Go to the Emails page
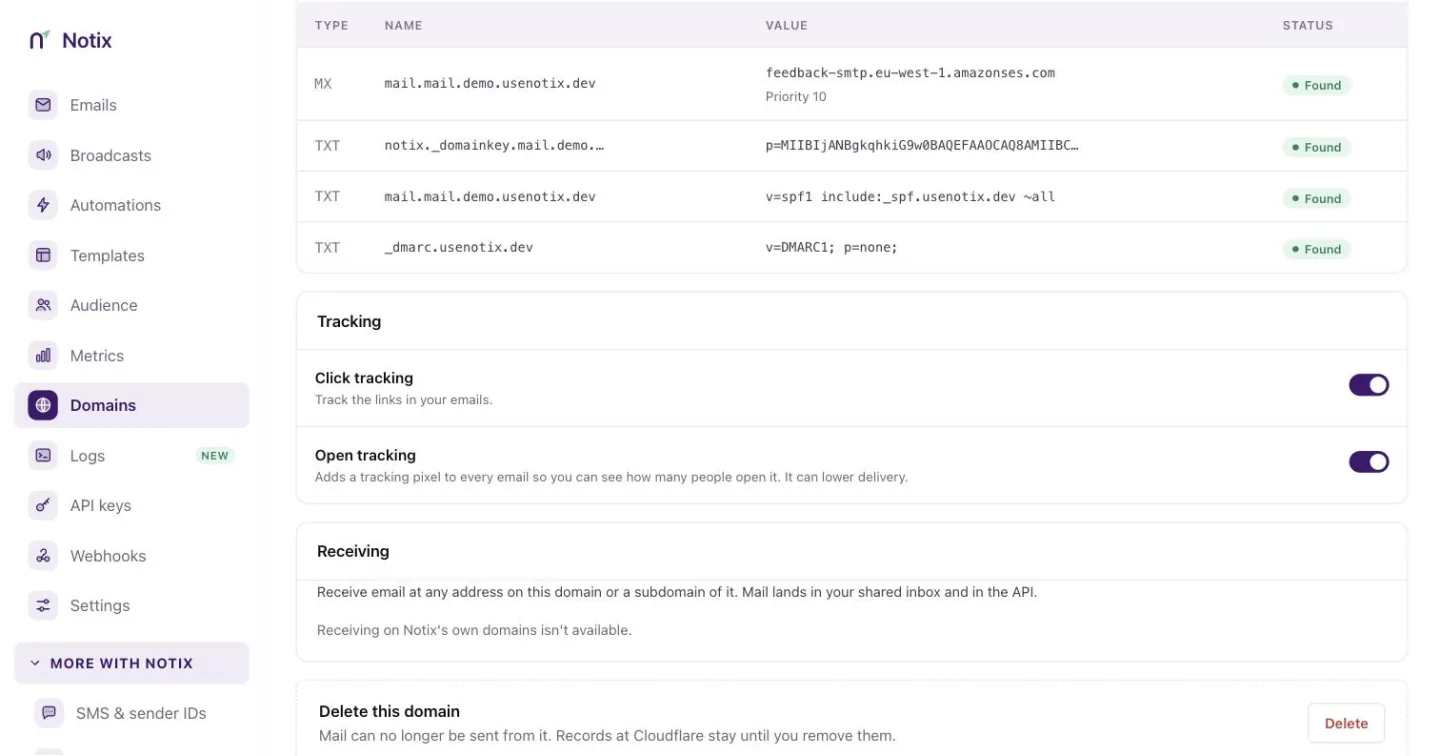Image resolution: width=1440 pixels, height=756 pixels. click(131, 105)
